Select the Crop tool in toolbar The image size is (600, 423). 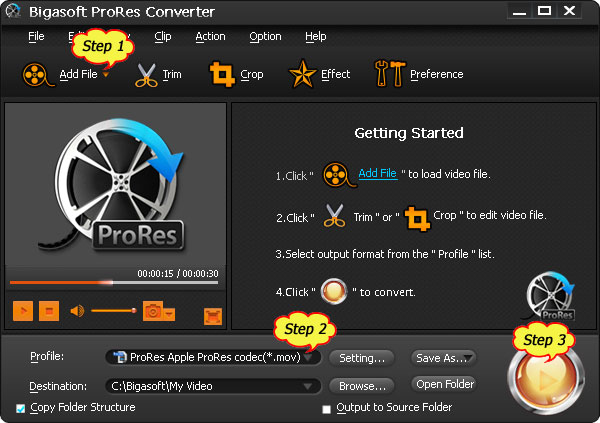(222, 74)
